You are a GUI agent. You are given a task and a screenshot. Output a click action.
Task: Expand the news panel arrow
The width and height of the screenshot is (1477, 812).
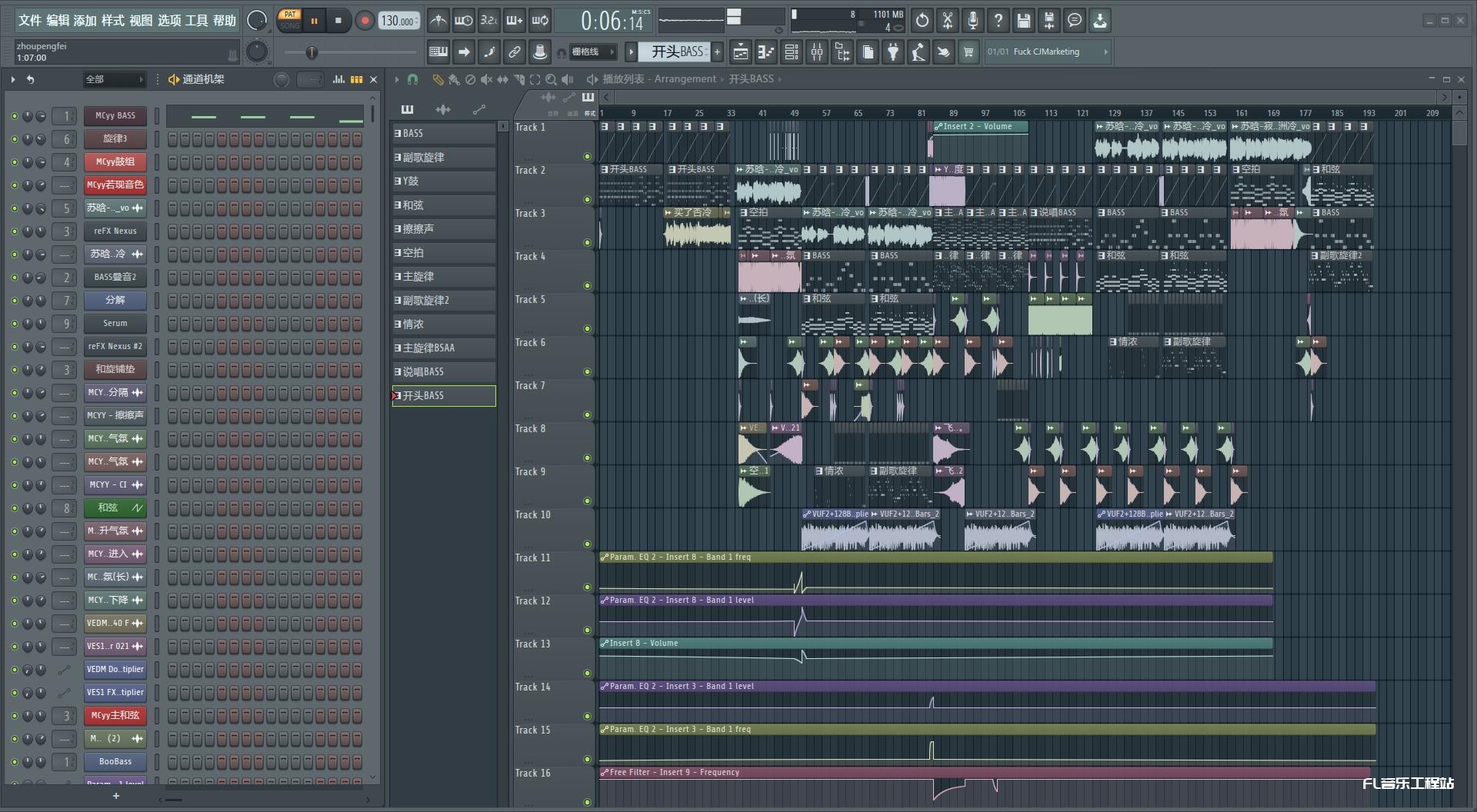(1106, 52)
